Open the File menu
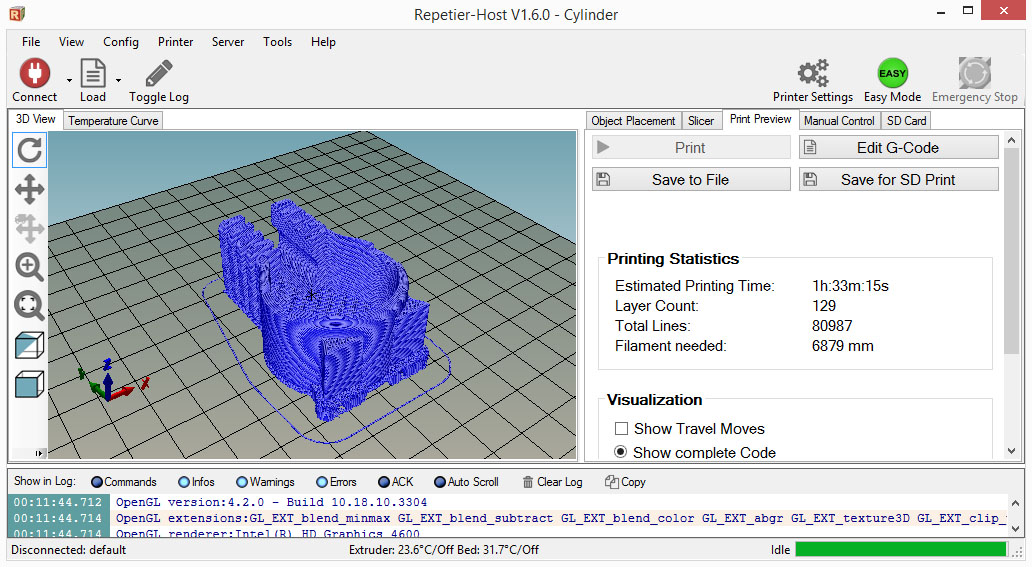This screenshot has height=567, width=1032. [x=31, y=41]
